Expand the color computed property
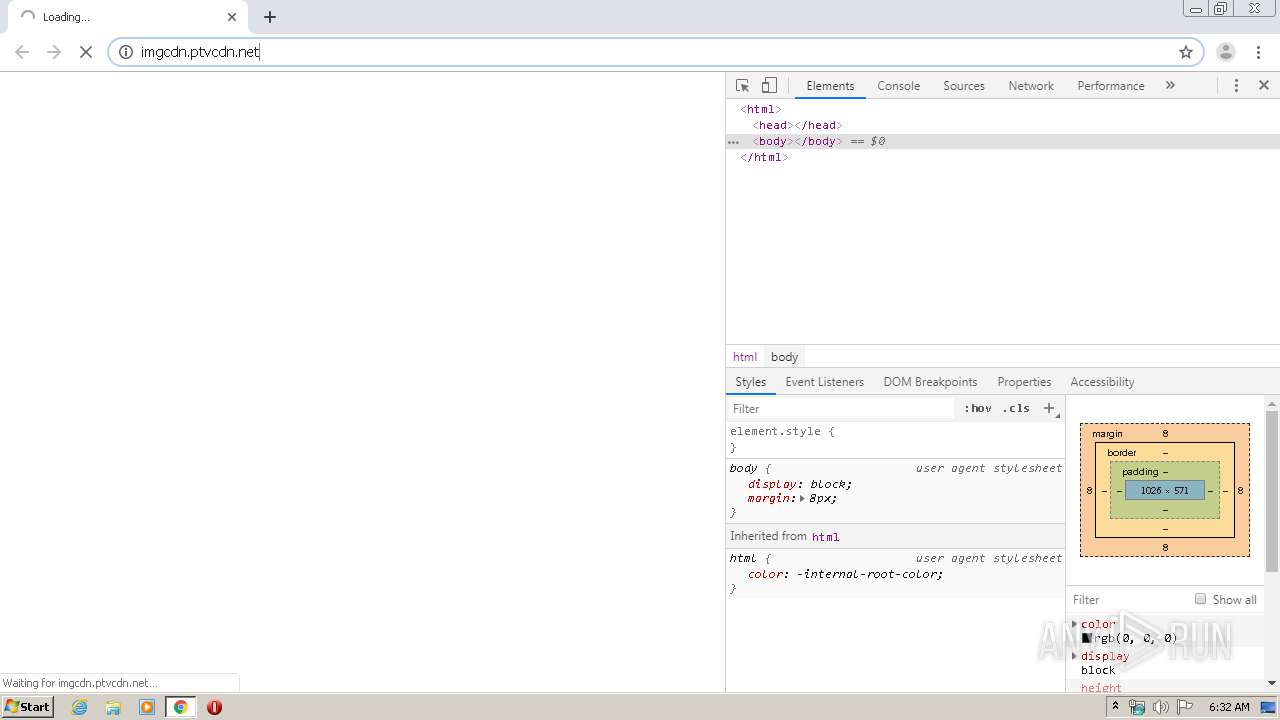The height and width of the screenshot is (720, 1280). tap(1075, 624)
